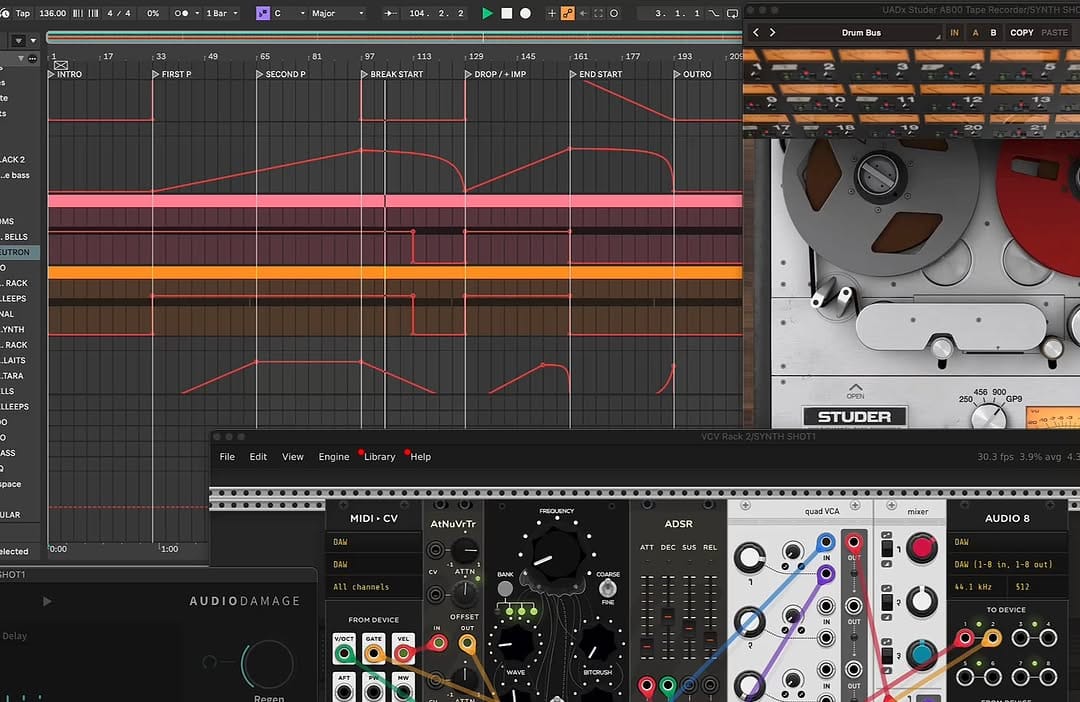The height and width of the screenshot is (702, 1080).
Task: Open the 44.1 kHz sample rate selector on AUDIO 8
Action: coord(977,587)
